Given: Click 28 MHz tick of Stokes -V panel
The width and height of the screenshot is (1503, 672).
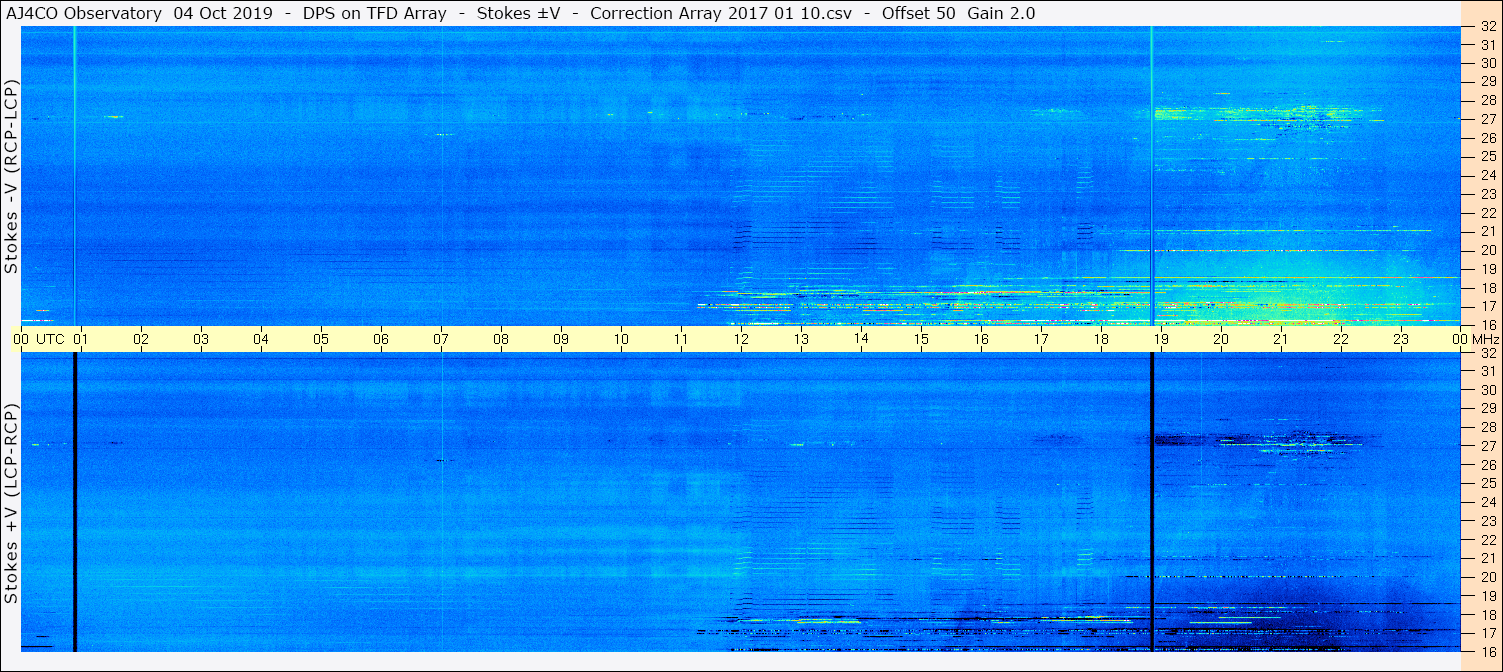Looking at the screenshot, I should [1487, 100].
